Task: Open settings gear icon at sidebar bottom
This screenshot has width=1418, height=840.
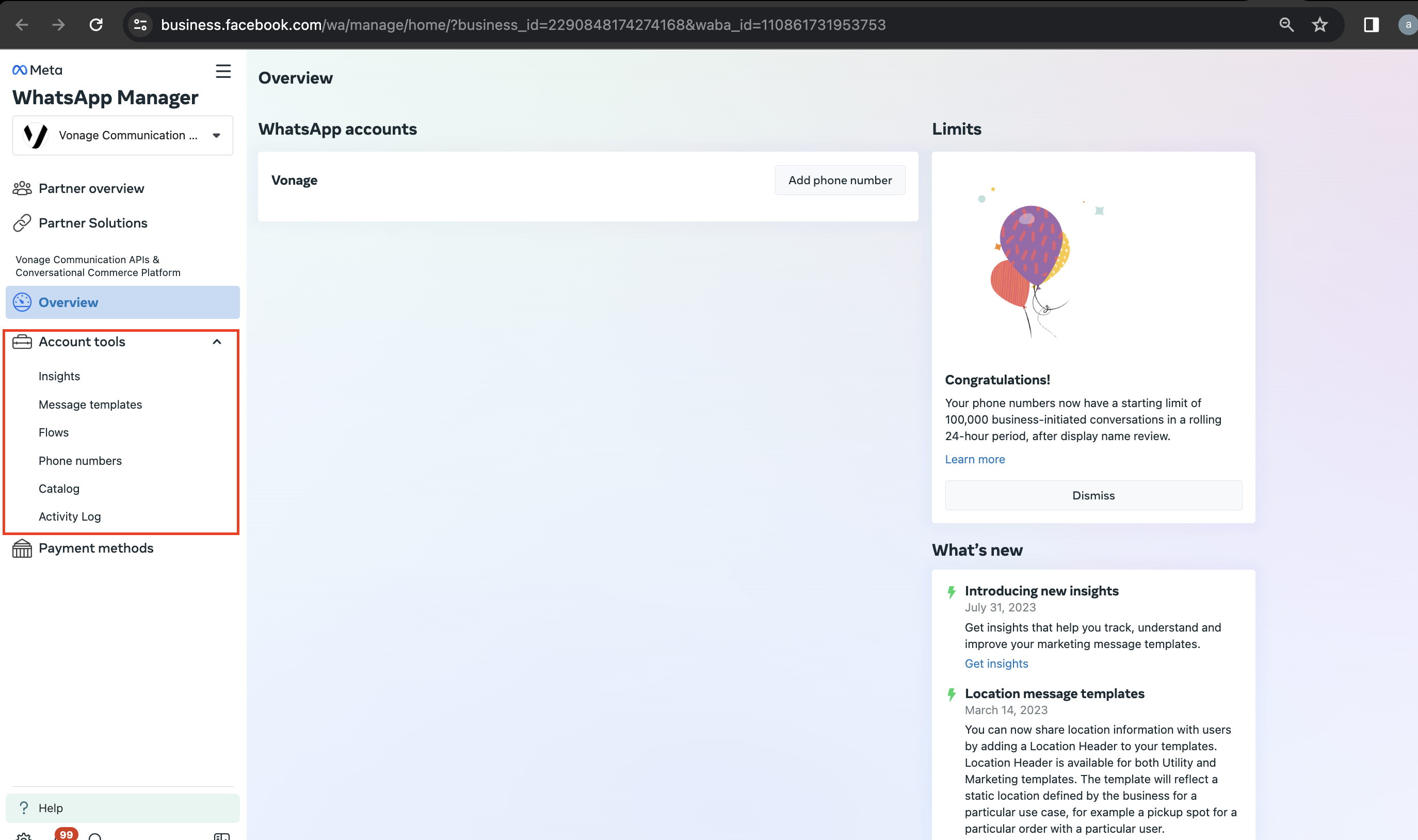Action: click(x=24, y=837)
